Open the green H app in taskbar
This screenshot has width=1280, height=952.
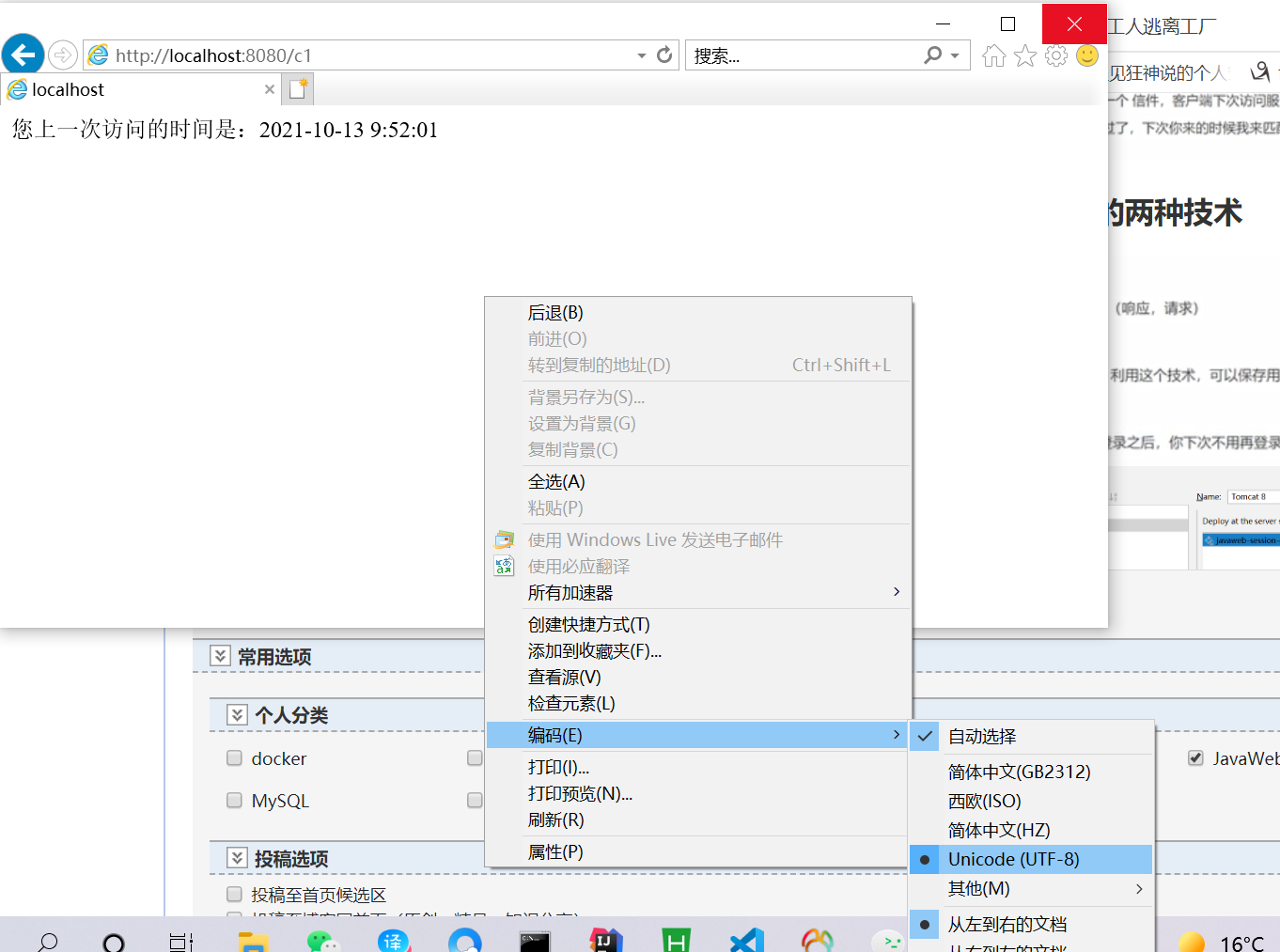pos(676,941)
